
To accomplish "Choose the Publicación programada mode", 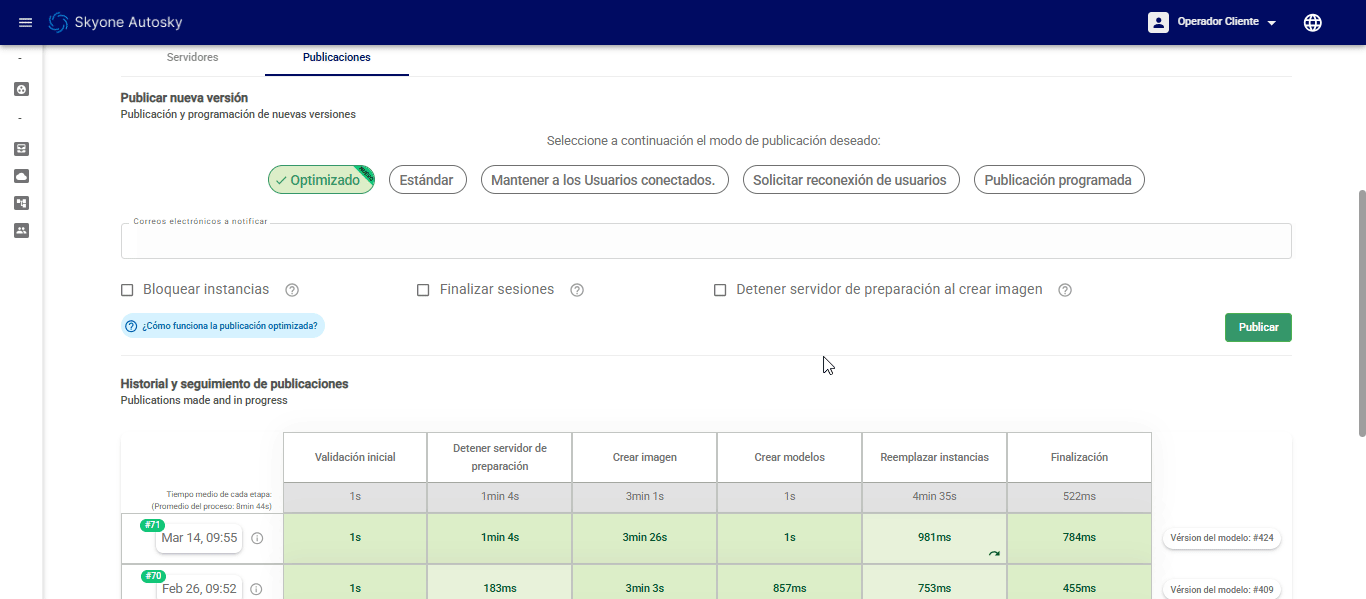I will click(x=1058, y=180).
